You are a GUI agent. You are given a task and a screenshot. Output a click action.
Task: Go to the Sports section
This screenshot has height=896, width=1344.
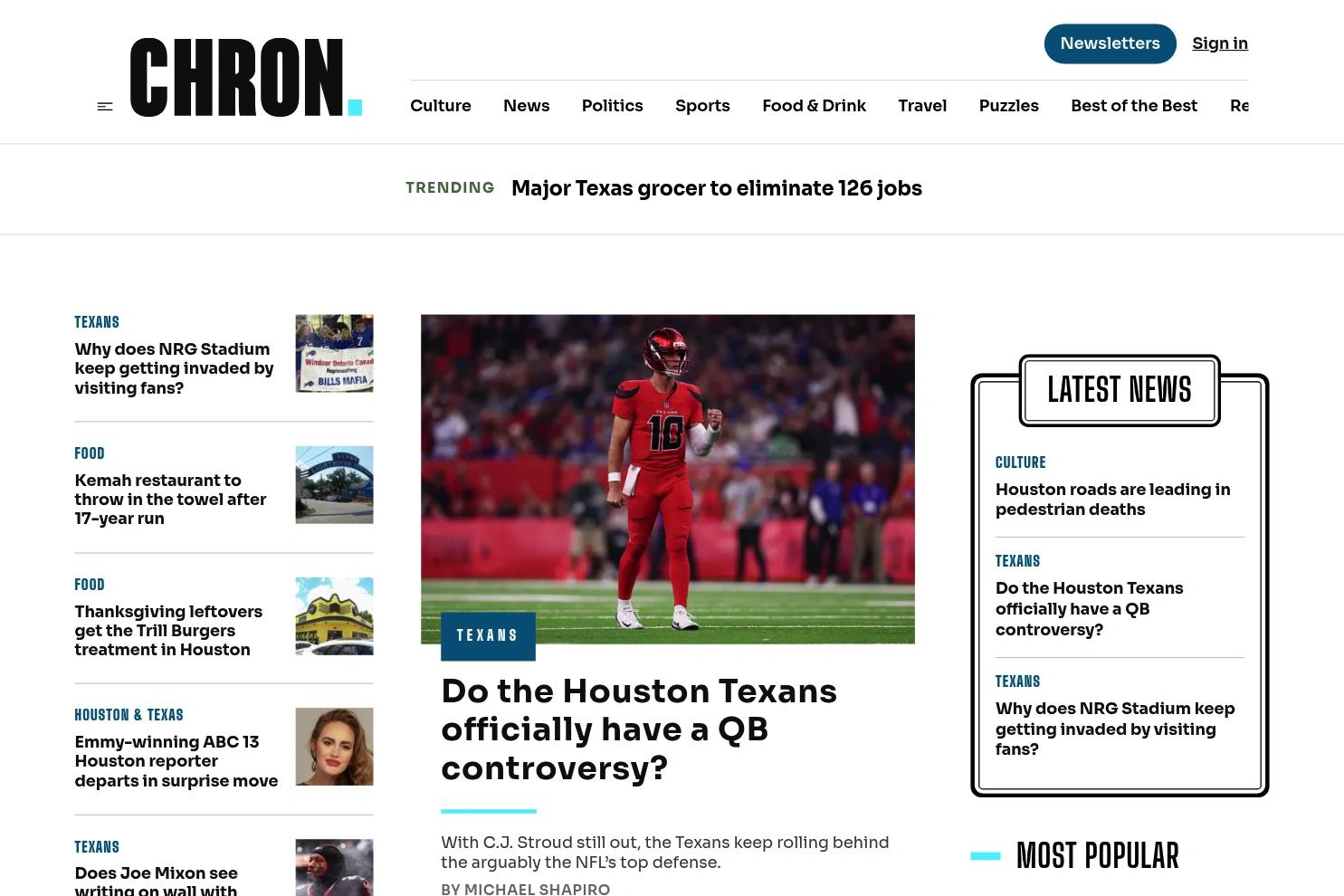point(702,106)
